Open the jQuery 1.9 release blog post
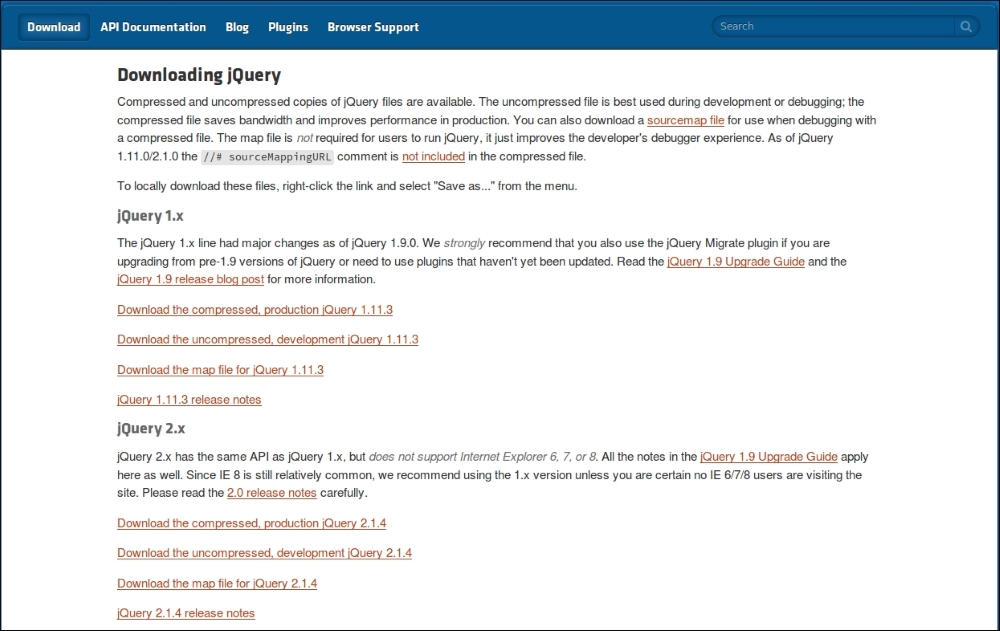The image size is (1000, 631). tap(190, 279)
